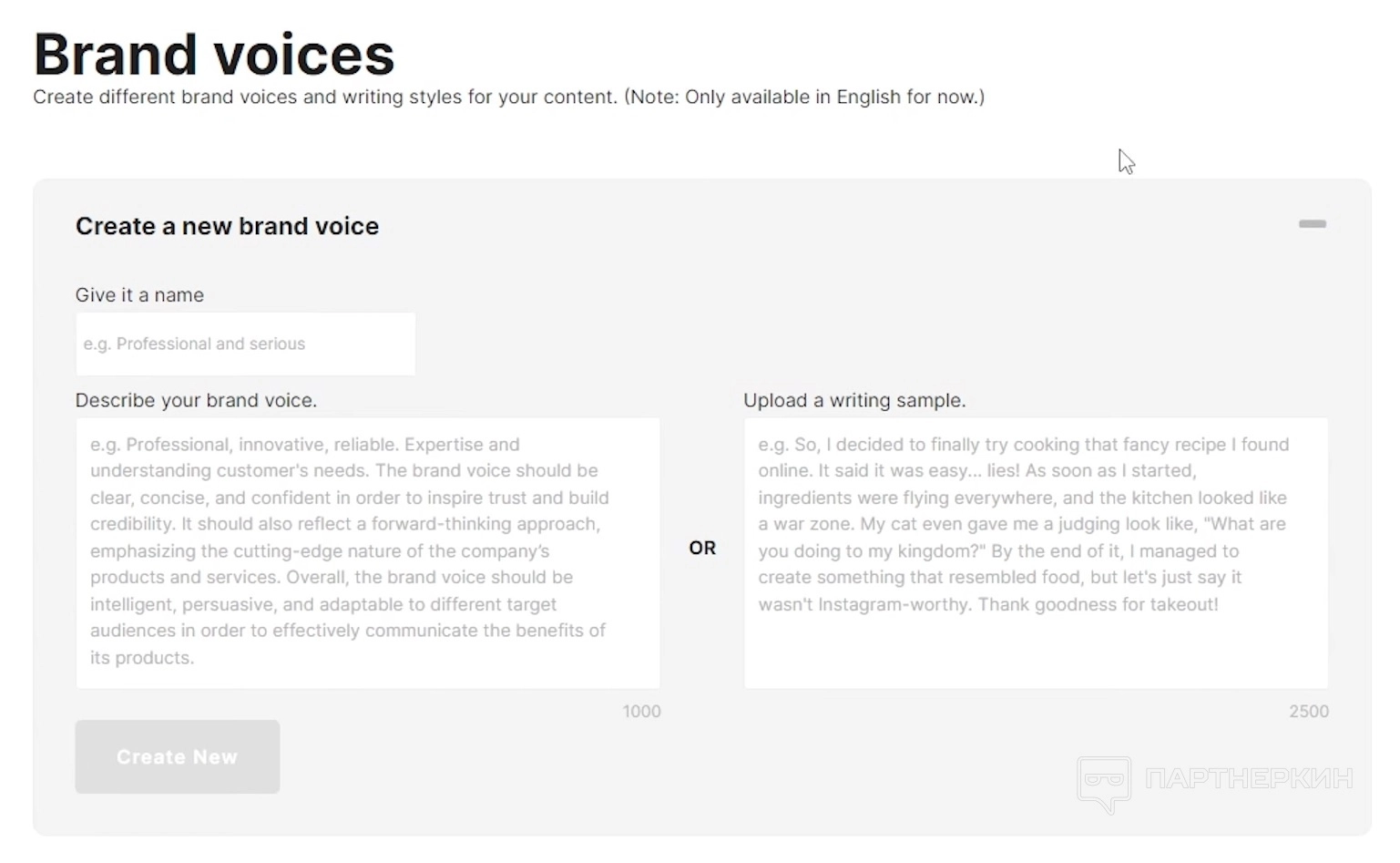
Task: Click the Create a new brand voice title
Action: 227,226
